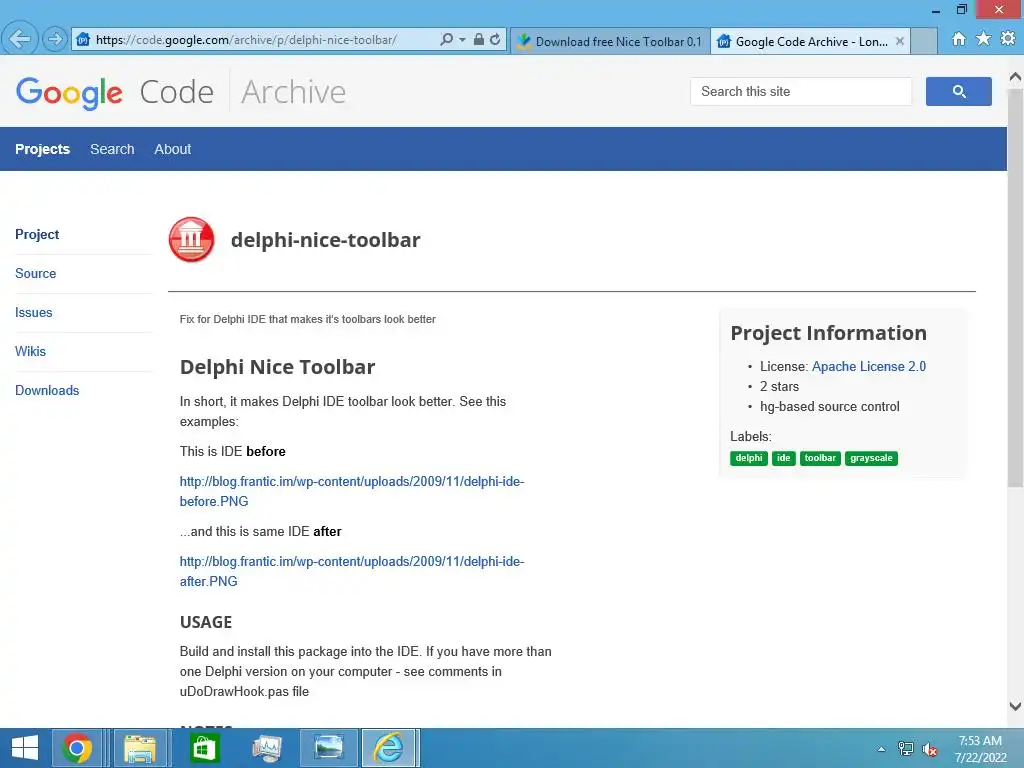This screenshot has width=1024, height=768.
Task: Click the Google logo
Action: coord(69,93)
